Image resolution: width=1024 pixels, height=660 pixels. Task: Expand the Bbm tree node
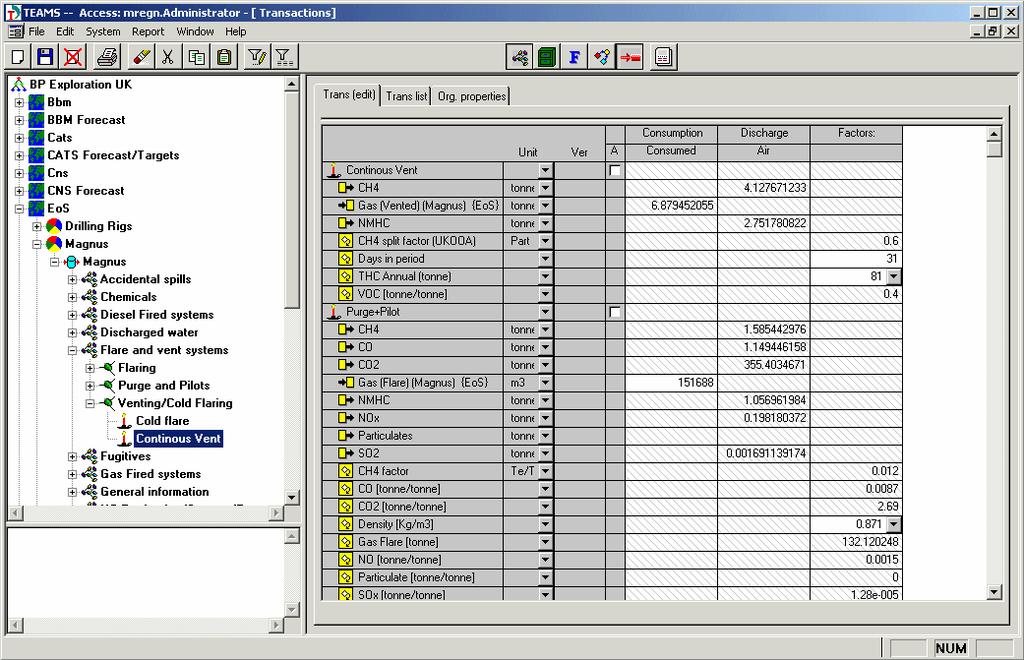tap(20, 102)
